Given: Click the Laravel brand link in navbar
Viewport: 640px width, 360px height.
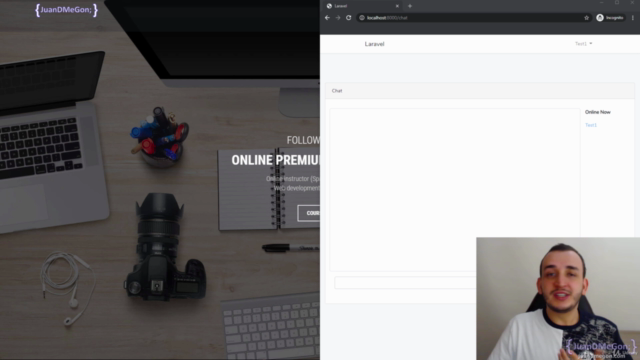Looking at the screenshot, I should click(374, 44).
